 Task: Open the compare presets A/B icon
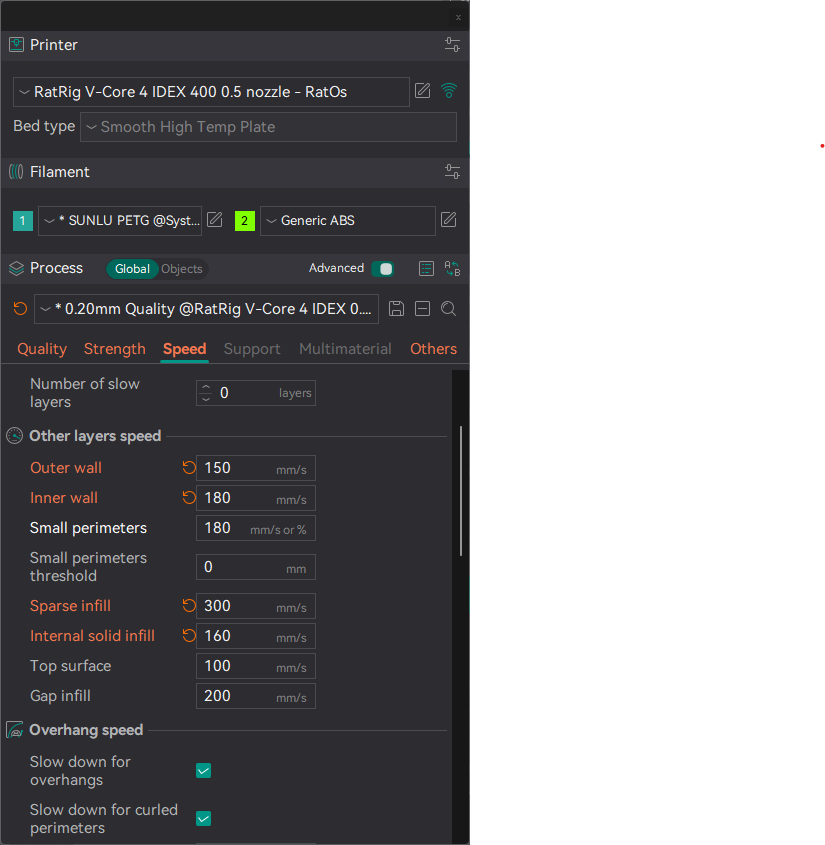click(452, 268)
